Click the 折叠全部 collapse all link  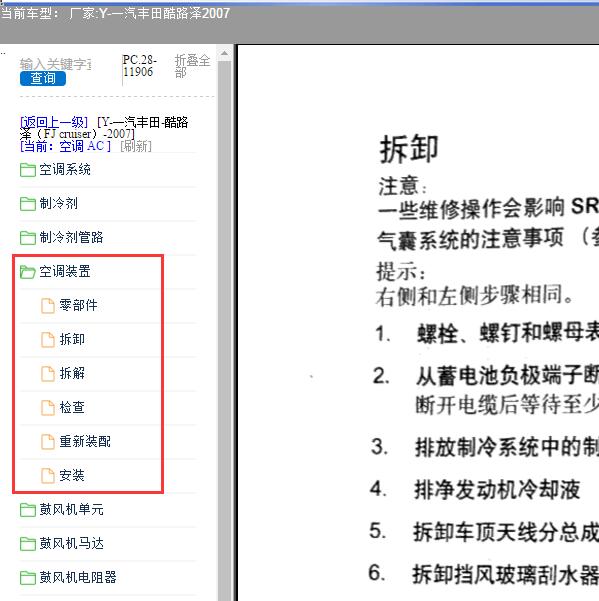[x=192, y=66]
